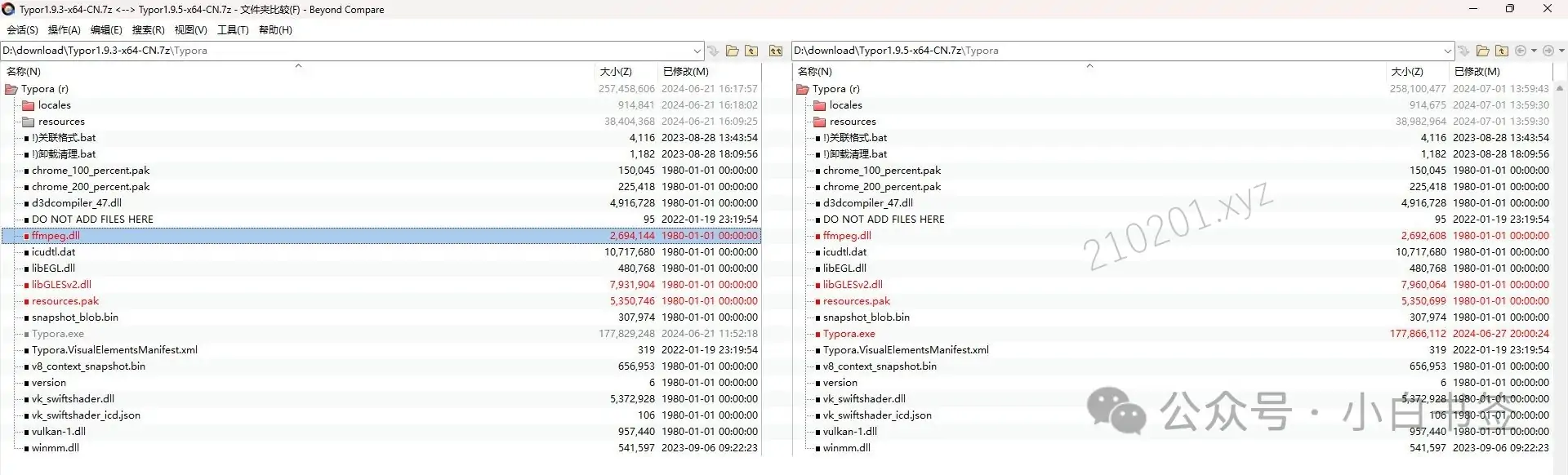1568x475 pixels.
Task: Select snapshot_blob.bin in the right pane
Action: pyautogui.click(x=866, y=317)
